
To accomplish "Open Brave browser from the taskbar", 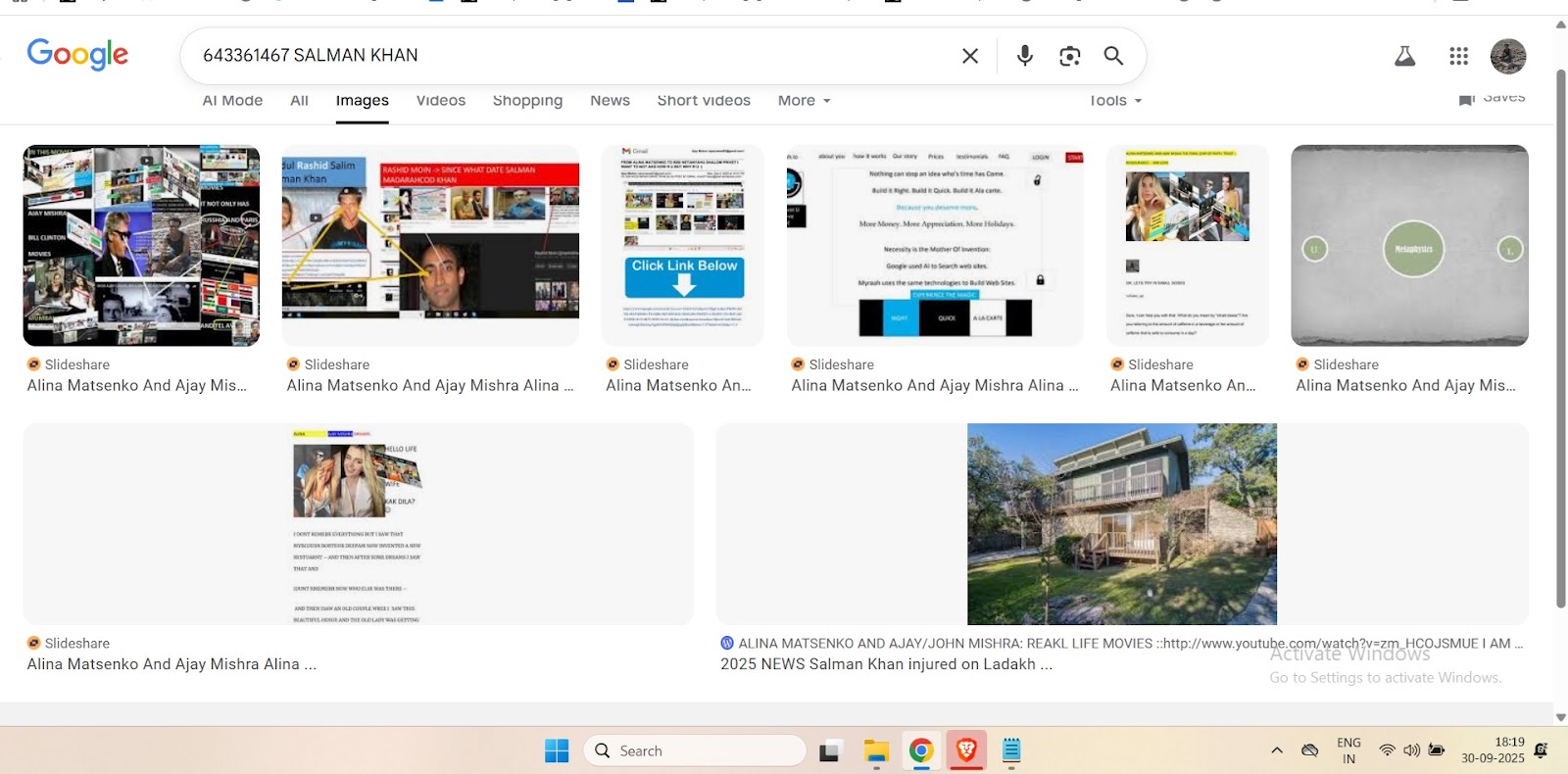I will click(x=966, y=750).
